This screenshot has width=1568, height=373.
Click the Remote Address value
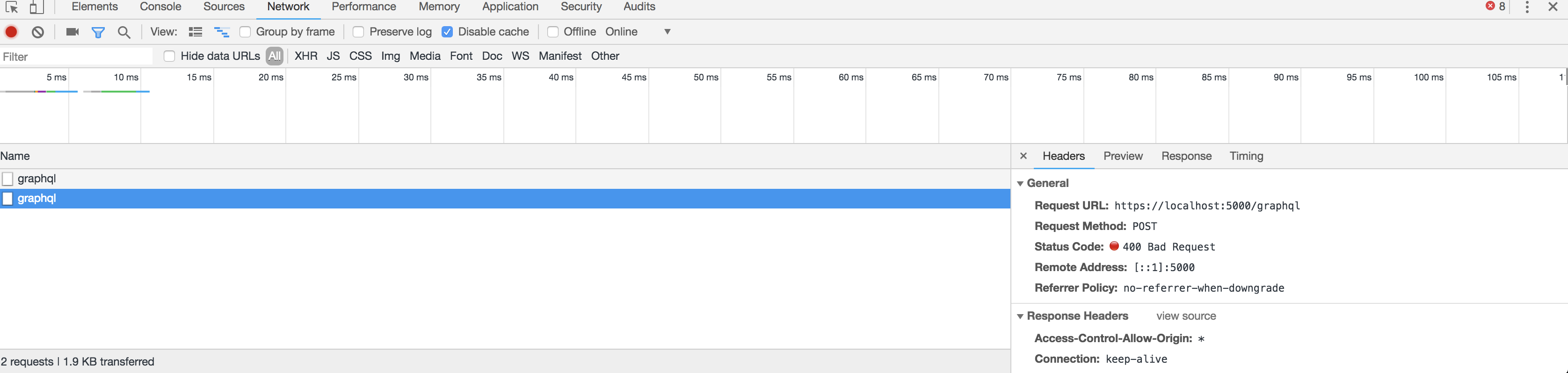coord(1164,268)
